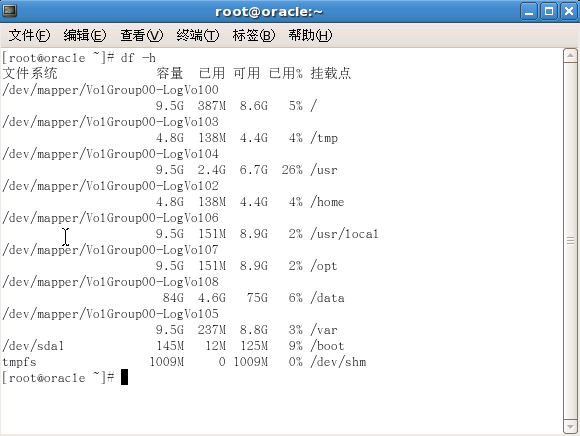Open the 查看(V) menu

click(141, 36)
